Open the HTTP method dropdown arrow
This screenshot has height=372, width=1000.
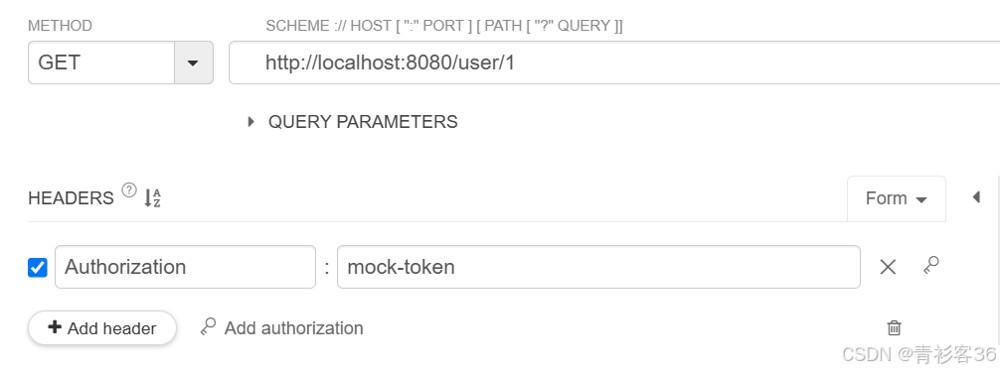coord(193,63)
